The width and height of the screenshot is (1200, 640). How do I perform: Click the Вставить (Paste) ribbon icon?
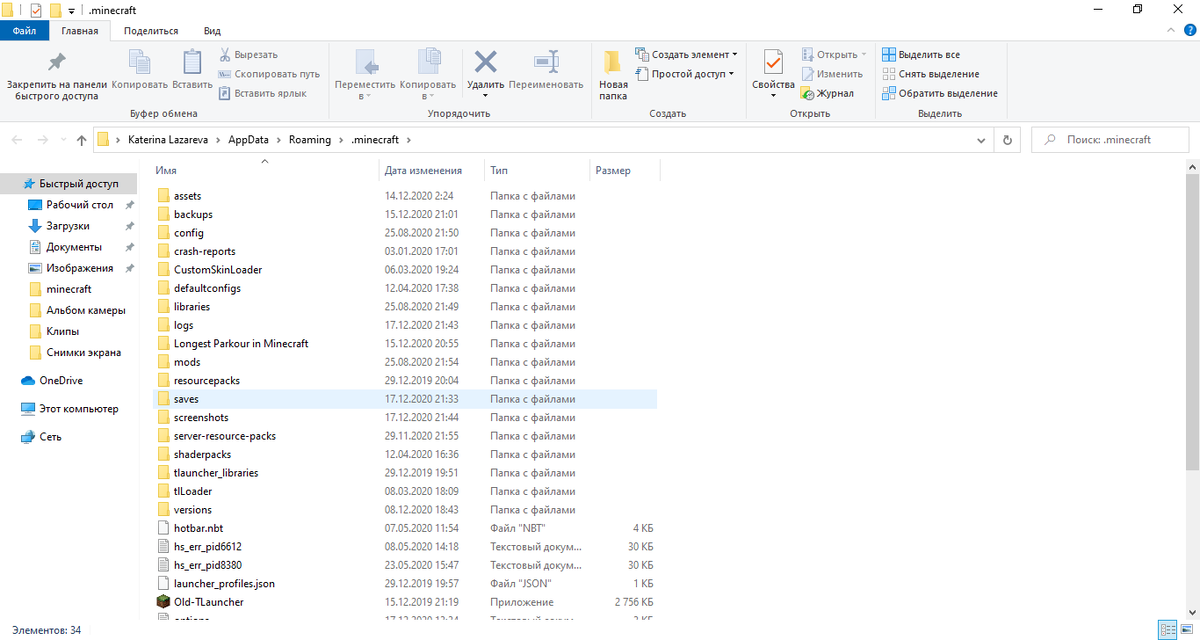point(192,62)
